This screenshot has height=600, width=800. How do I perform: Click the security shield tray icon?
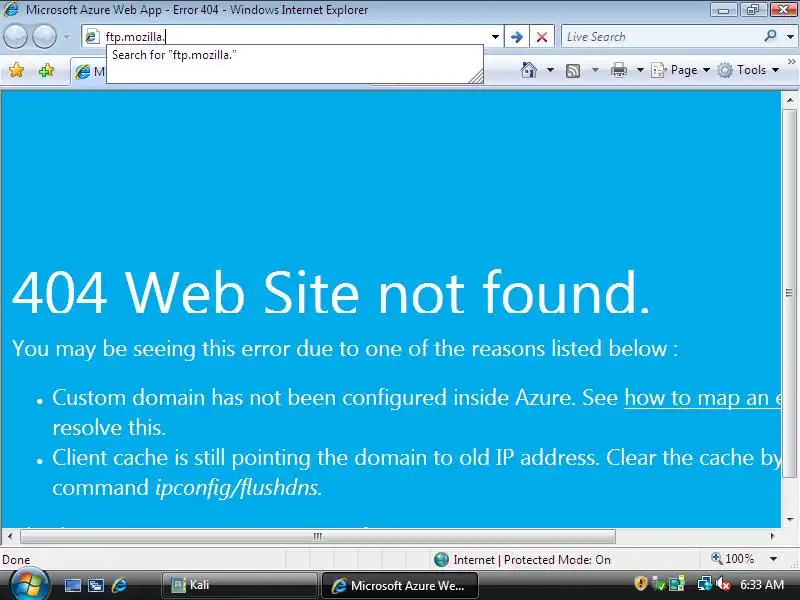coord(641,584)
